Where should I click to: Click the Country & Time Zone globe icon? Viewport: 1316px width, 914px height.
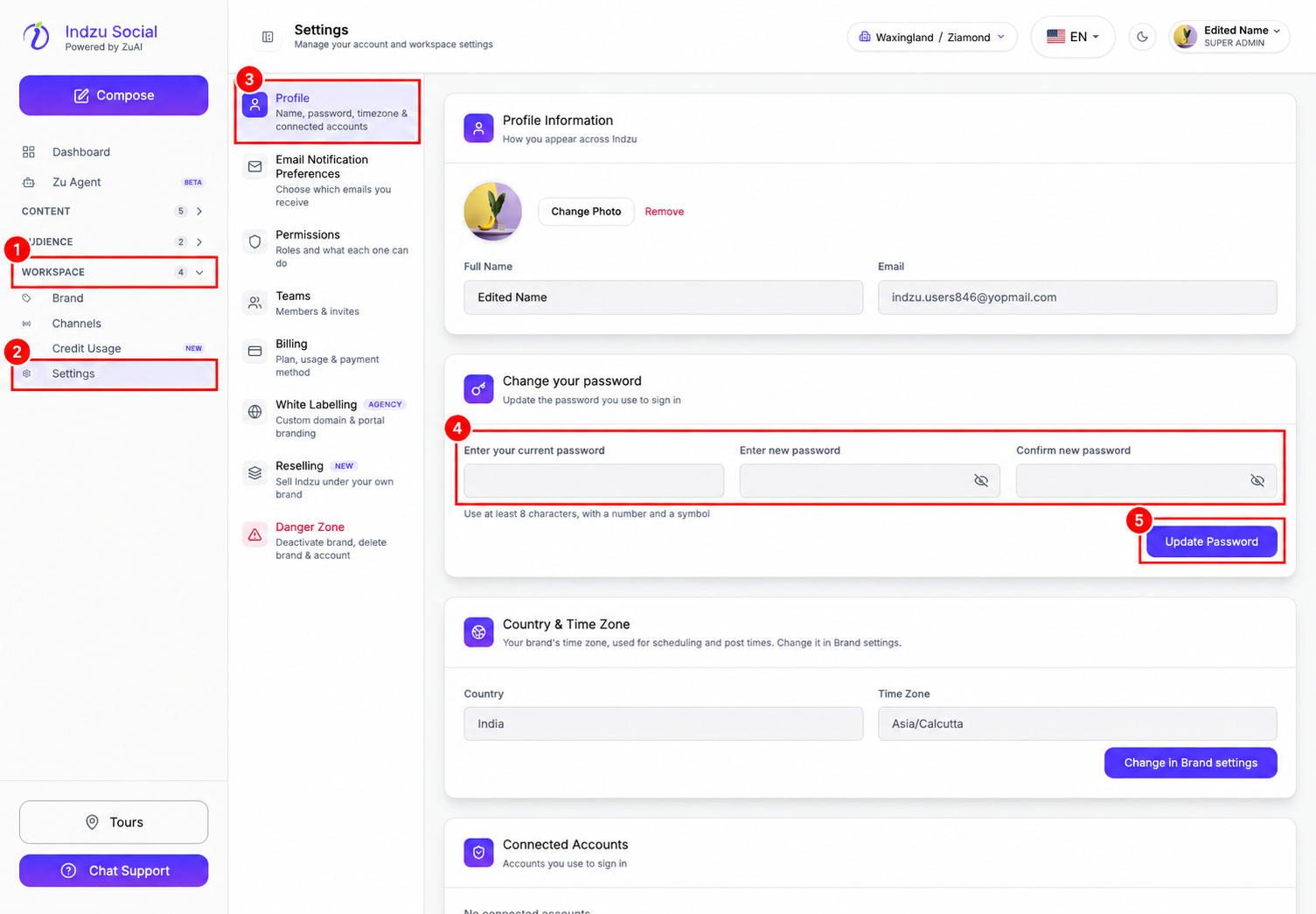[x=478, y=631]
